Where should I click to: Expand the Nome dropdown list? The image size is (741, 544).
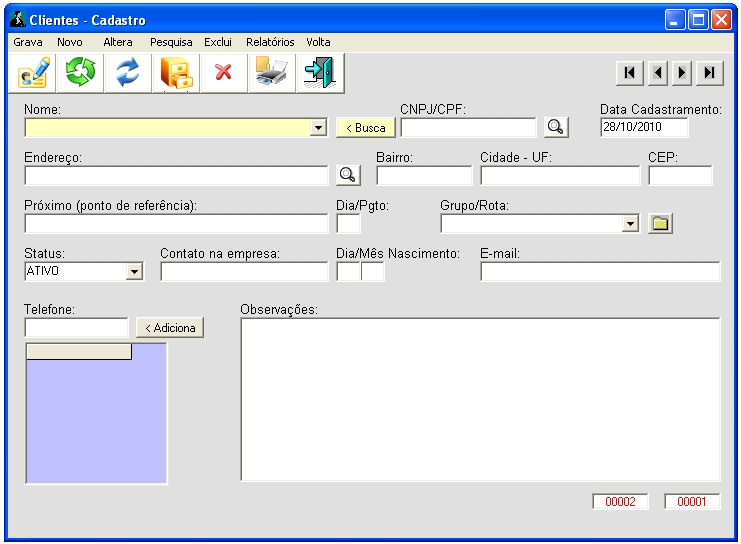coord(319,128)
